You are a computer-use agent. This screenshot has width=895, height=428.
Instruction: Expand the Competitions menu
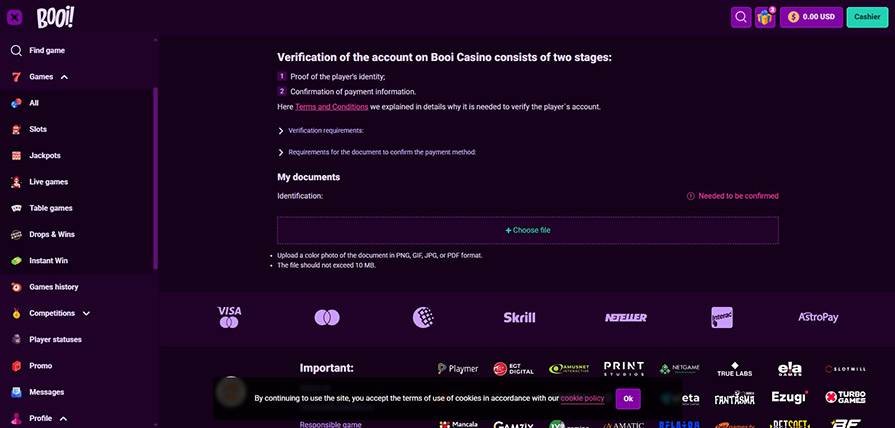click(86, 313)
